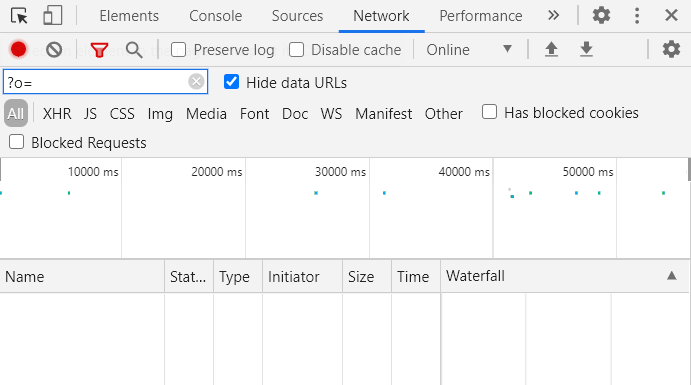Enable the Disable cache checkbox
Screen dimensions: 691x385
297,50
